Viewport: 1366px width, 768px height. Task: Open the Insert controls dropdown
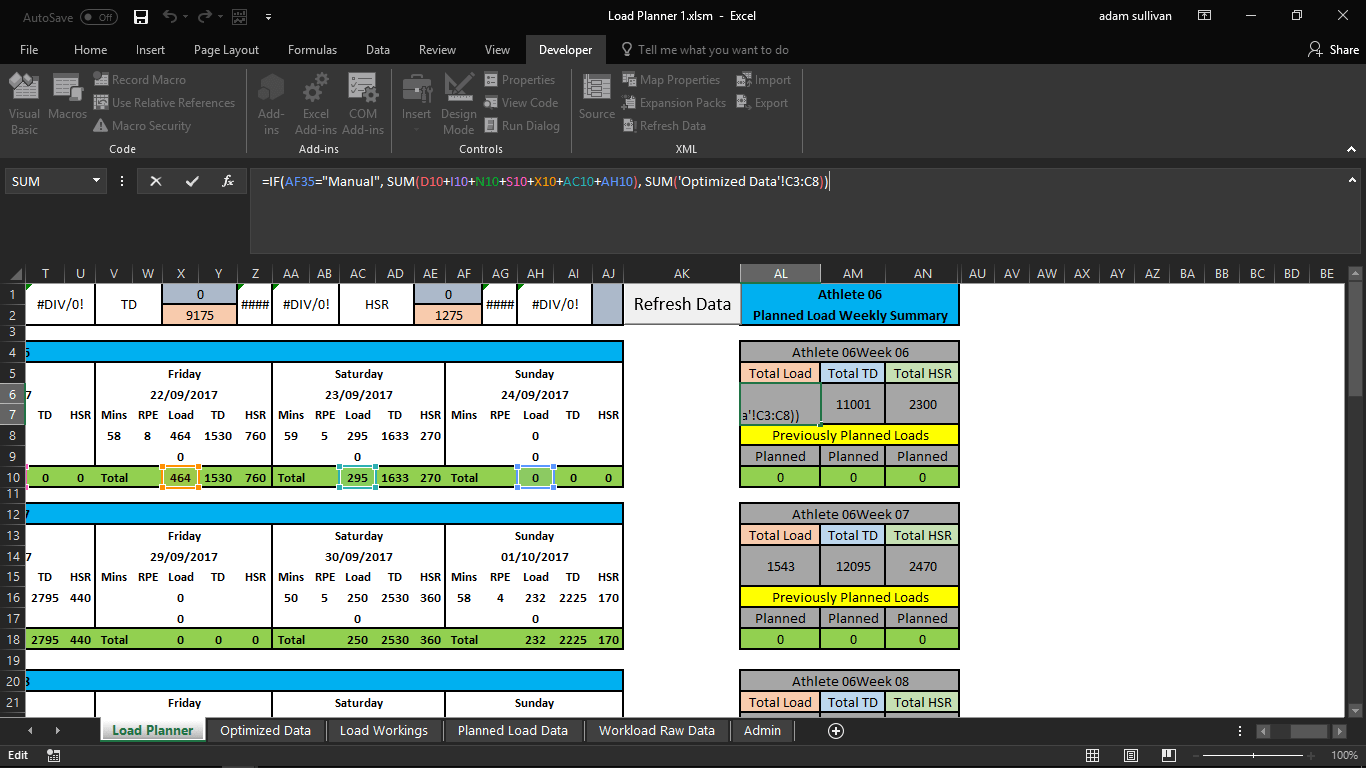point(416,101)
